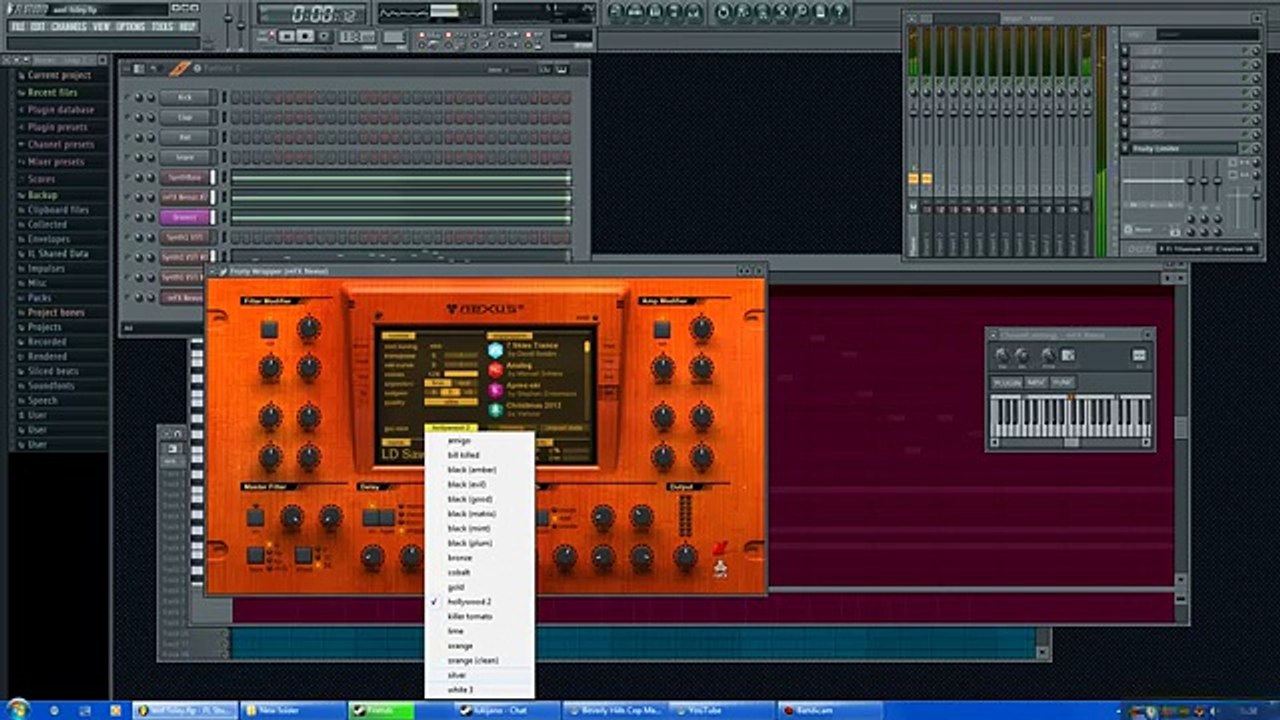Select the Analog expansion icon in Nexus

[496, 370]
